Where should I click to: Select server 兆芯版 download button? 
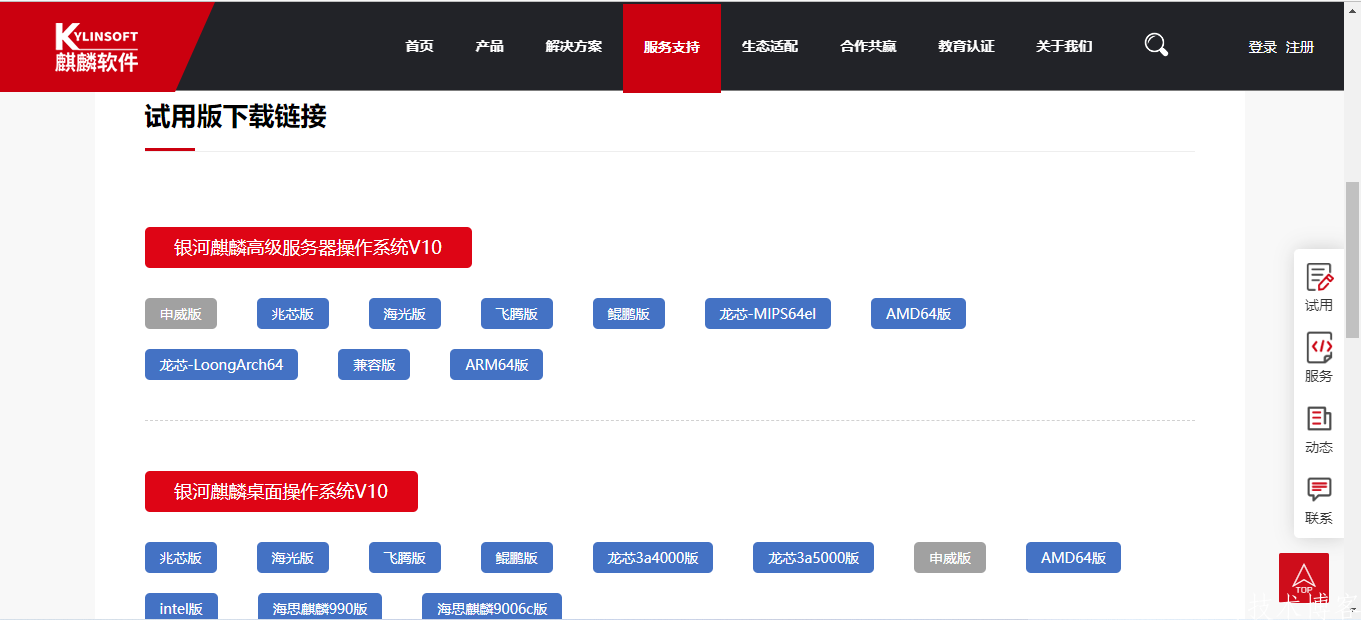[293, 314]
